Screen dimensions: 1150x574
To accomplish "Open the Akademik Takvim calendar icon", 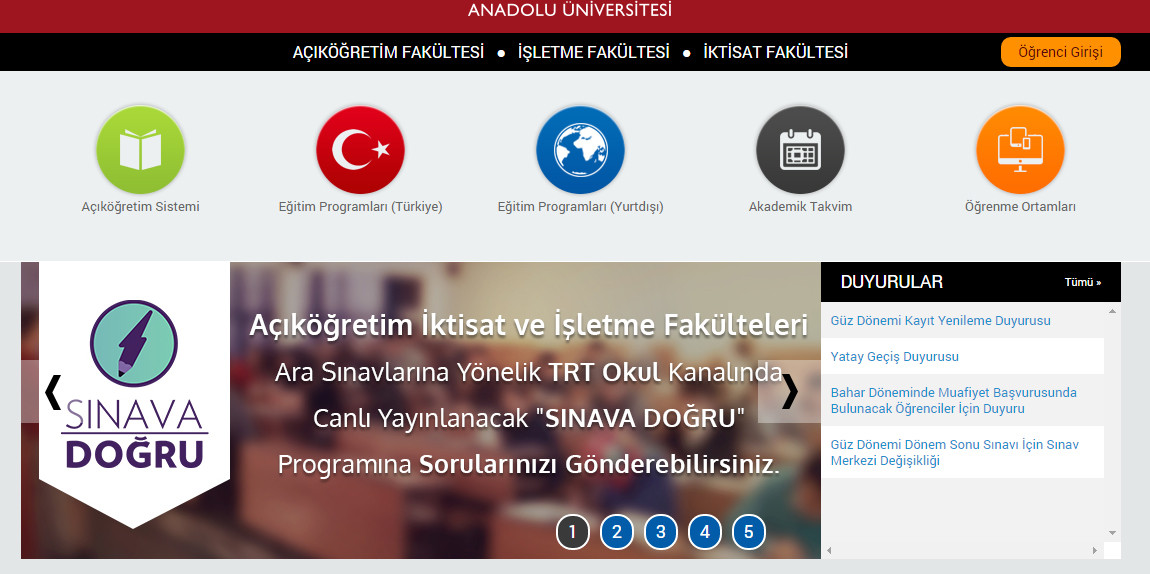I will click(800, 150).
